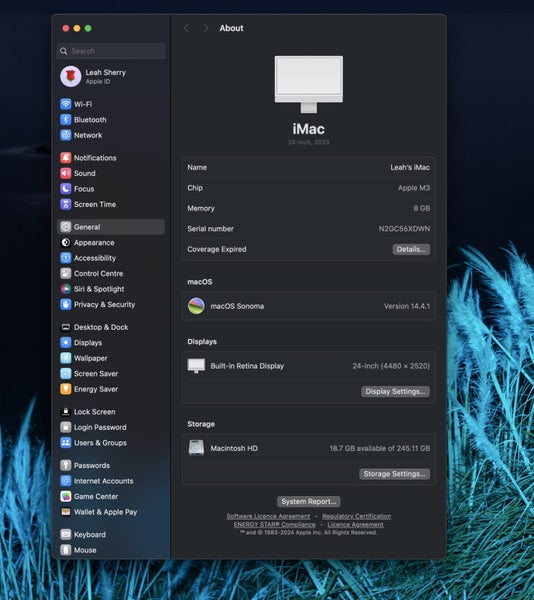Open the Control Centre icon
Image resolution: width=534 pixels, height=600 pixels.
pos(66,274)
